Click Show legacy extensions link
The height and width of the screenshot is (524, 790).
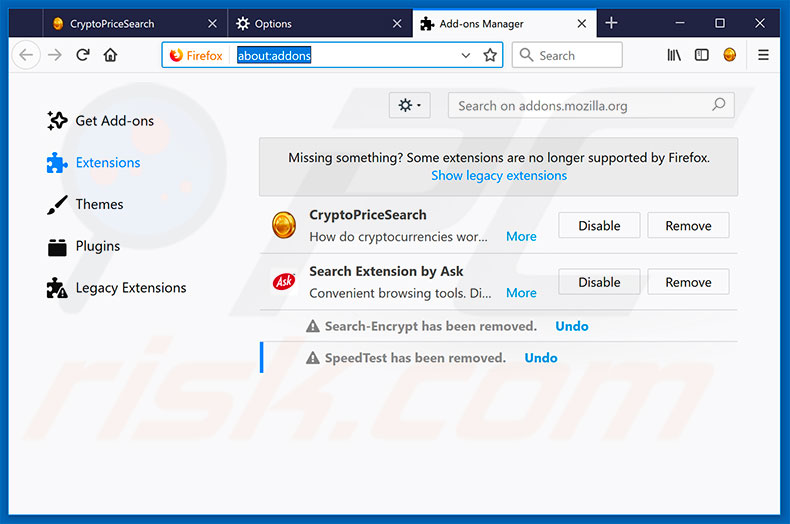pos(499,176)
